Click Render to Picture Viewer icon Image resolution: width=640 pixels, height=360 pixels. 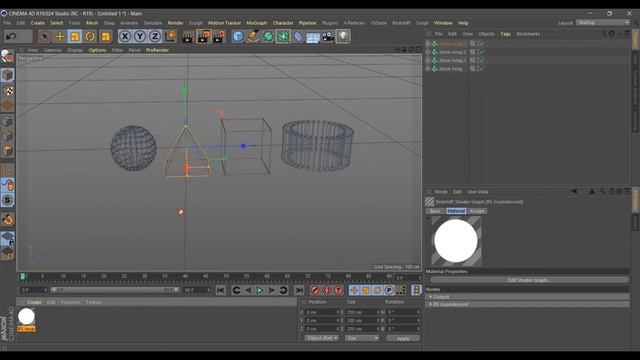203,37
